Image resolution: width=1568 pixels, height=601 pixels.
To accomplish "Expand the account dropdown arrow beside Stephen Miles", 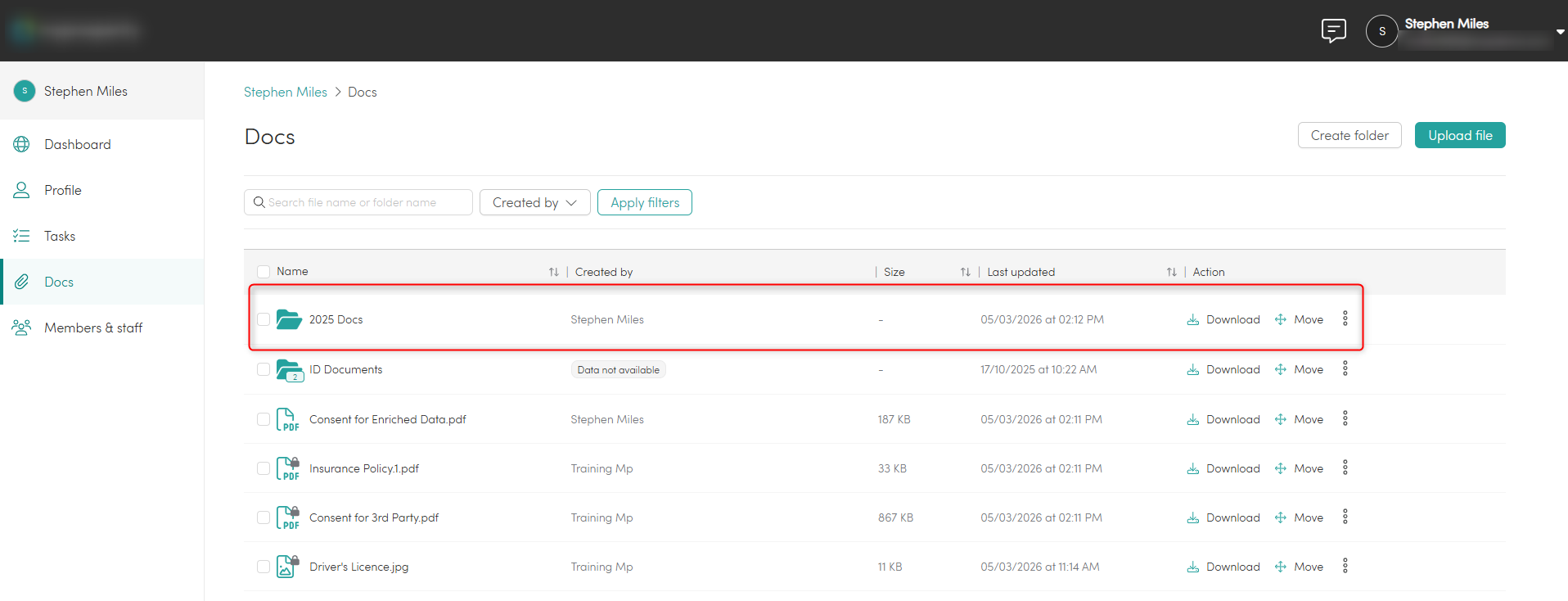I will tap(1560, 32).
